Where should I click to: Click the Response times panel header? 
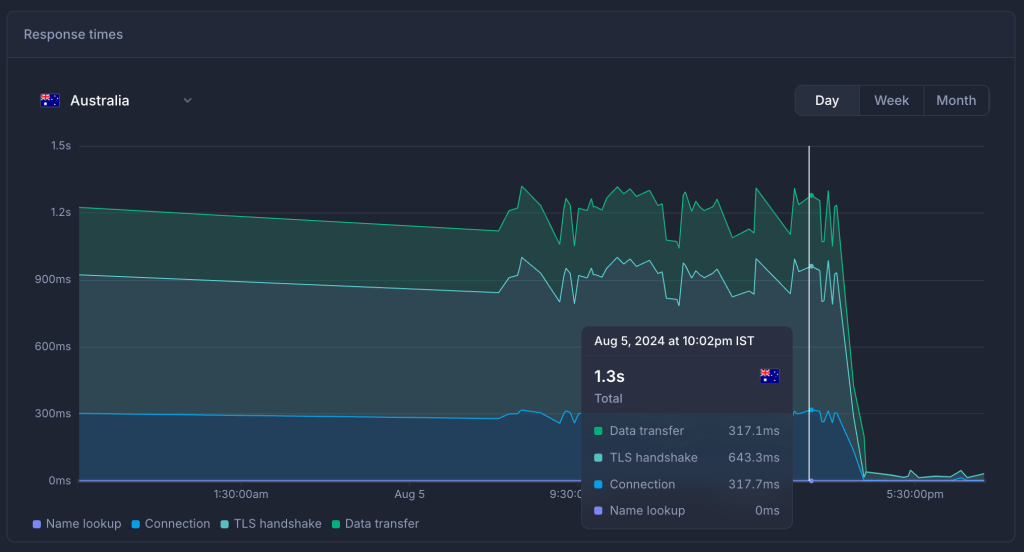(x=73, y=34)
